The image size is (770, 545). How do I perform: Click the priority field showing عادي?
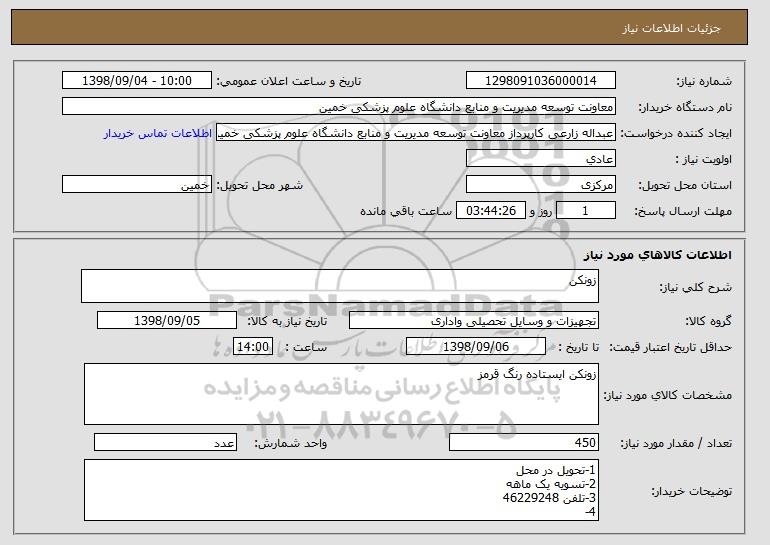541,159
